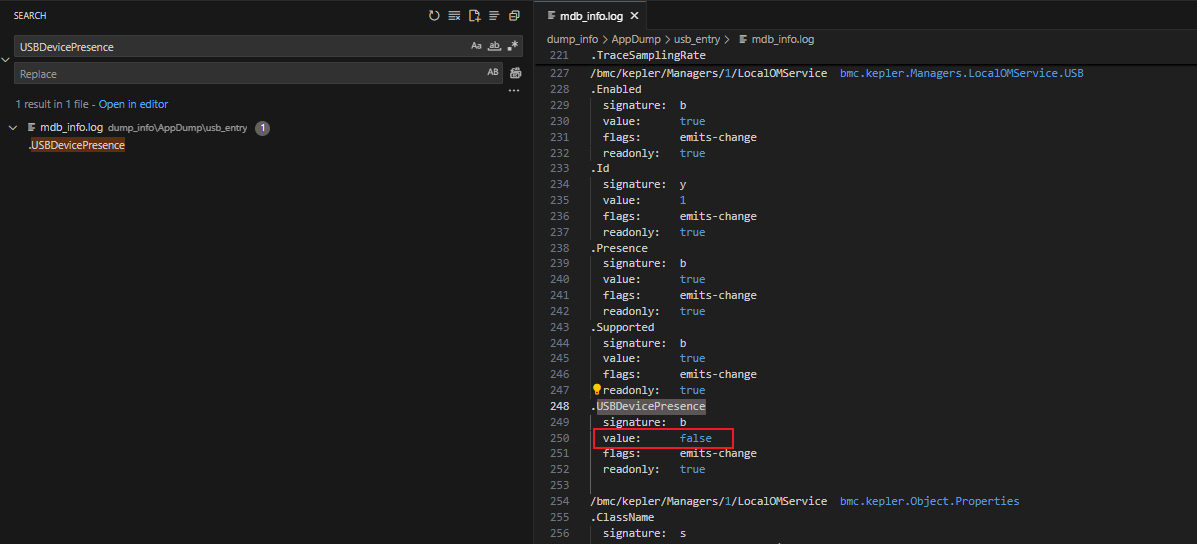
Task: Toggle Preserve Case in Replace field
Action: [492, 73]
